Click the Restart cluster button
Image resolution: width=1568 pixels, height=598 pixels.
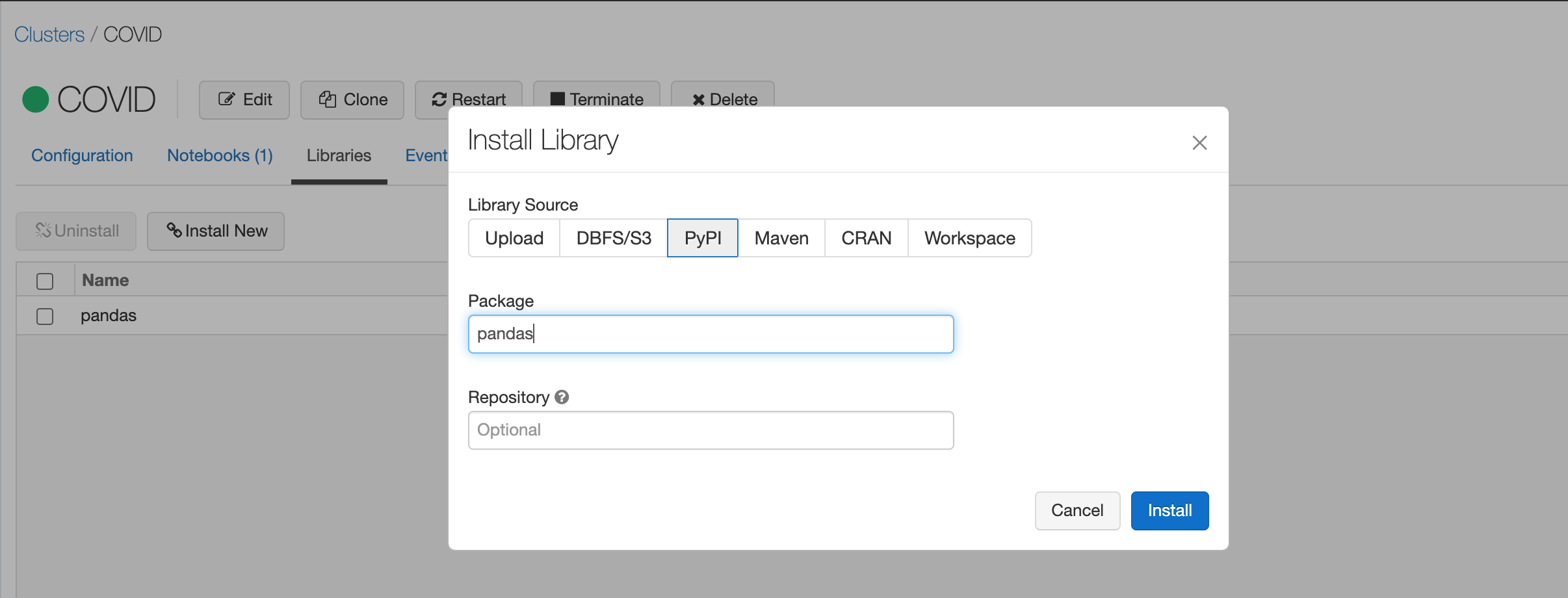tap(468, 99)
